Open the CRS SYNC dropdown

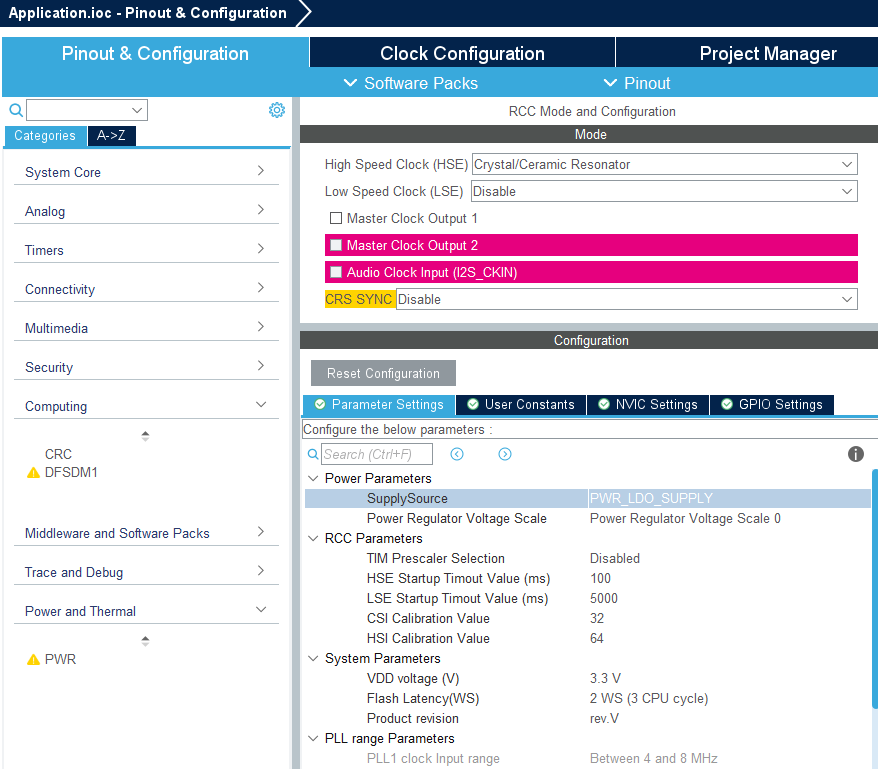click(627, 299)
